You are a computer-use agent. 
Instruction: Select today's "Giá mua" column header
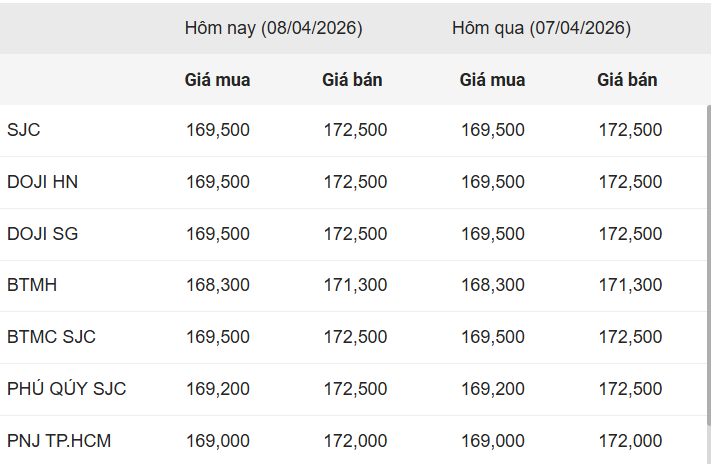point(217,80)
